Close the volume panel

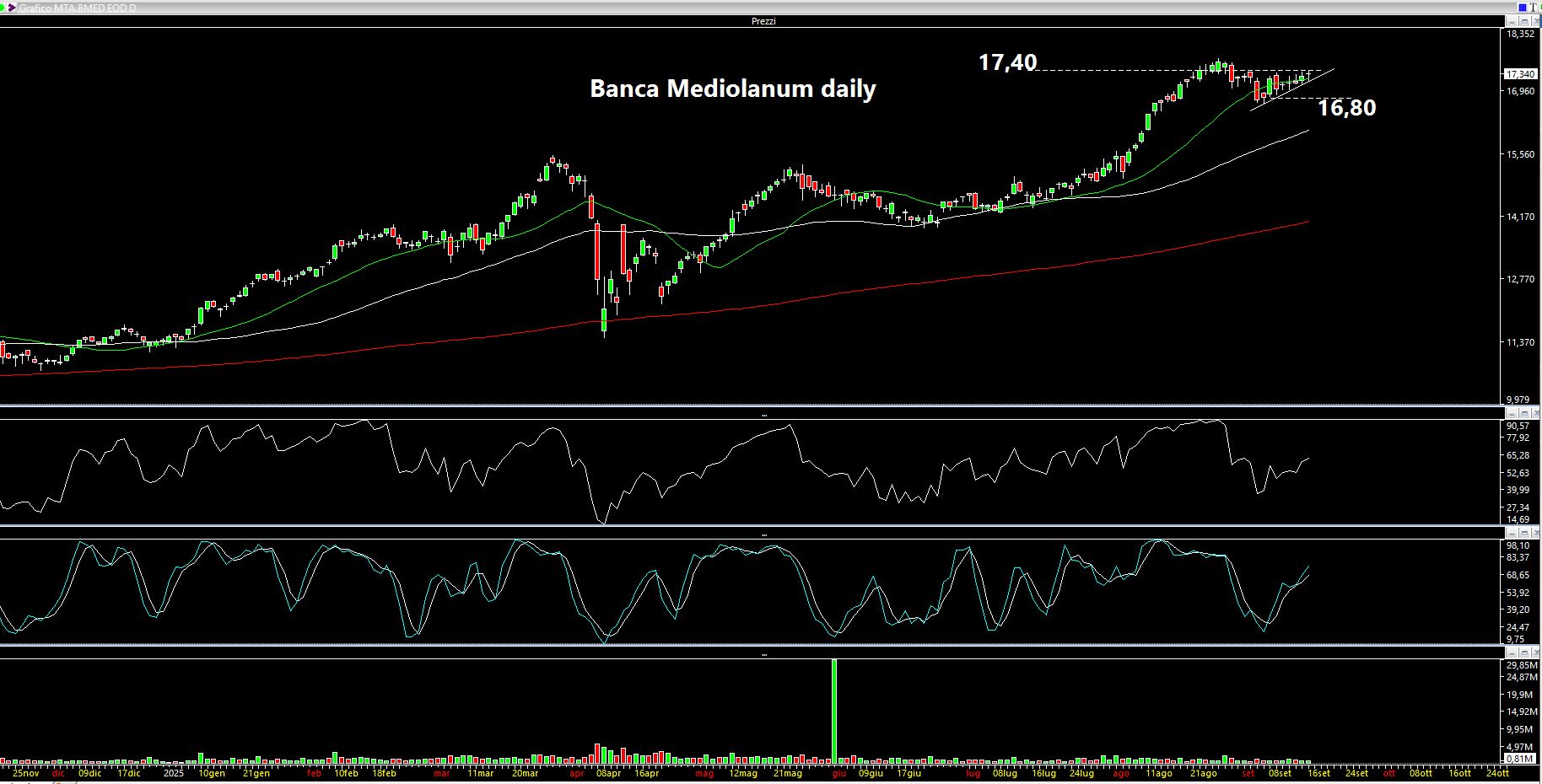pos(1535,652)
